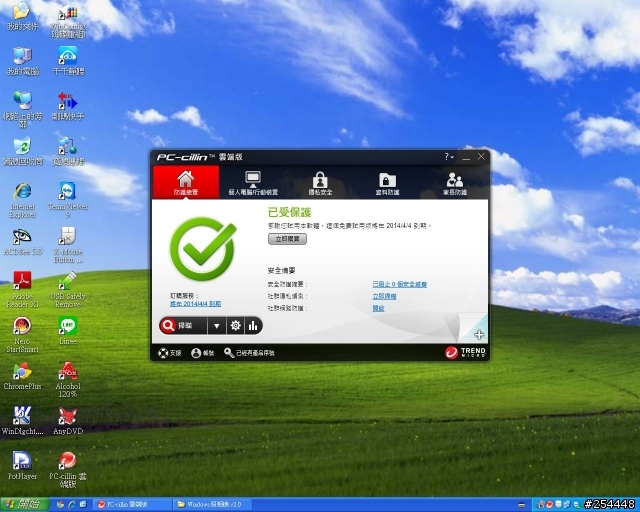The height and width of the screenshot is (512, 640).
Task: Open the blocked 0 security threats link
Action: point(399,284)
